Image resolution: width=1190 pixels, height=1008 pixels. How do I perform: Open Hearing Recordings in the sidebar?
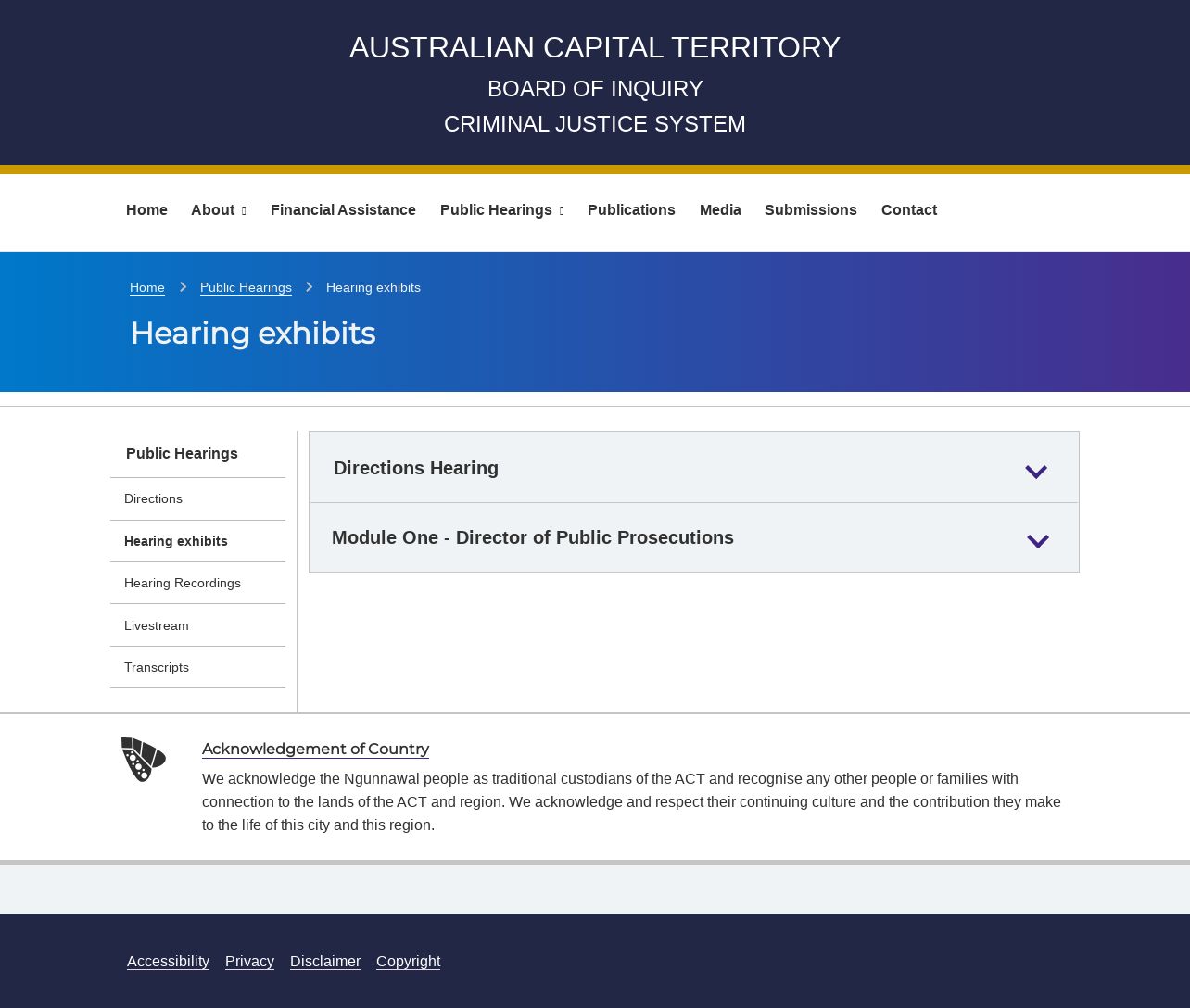coord(183,583)
